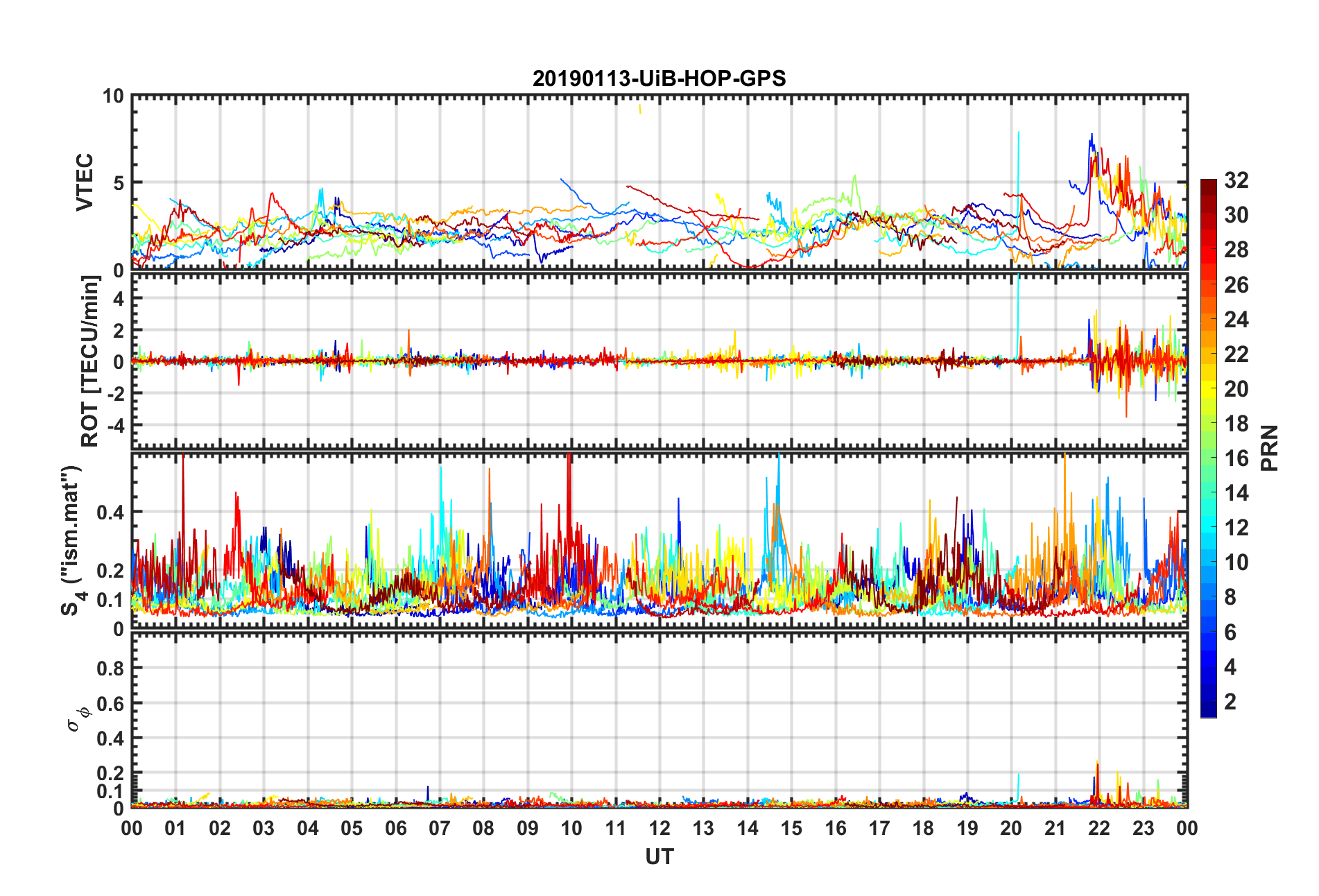The width and height of the screenshot is (1319, 896).
Task: Select ROT axis tick label -4
Action: point(115,424)
